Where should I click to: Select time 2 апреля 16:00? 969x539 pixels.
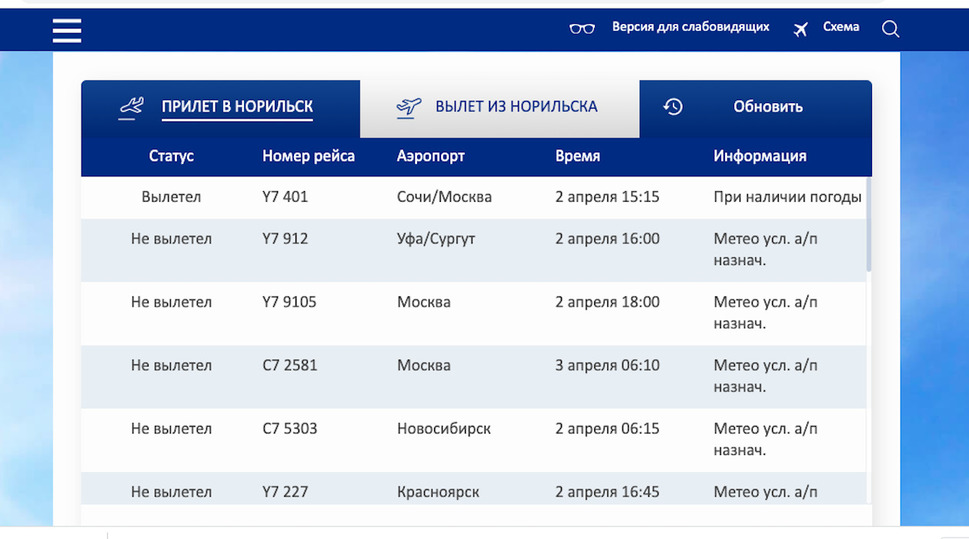tap(607, 239)
